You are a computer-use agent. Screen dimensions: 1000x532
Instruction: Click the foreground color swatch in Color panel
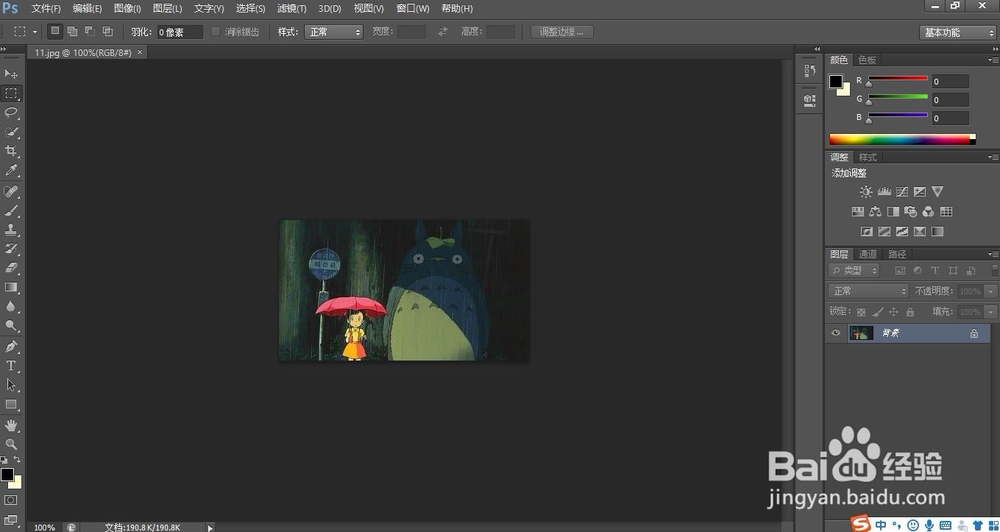(835, 81)
